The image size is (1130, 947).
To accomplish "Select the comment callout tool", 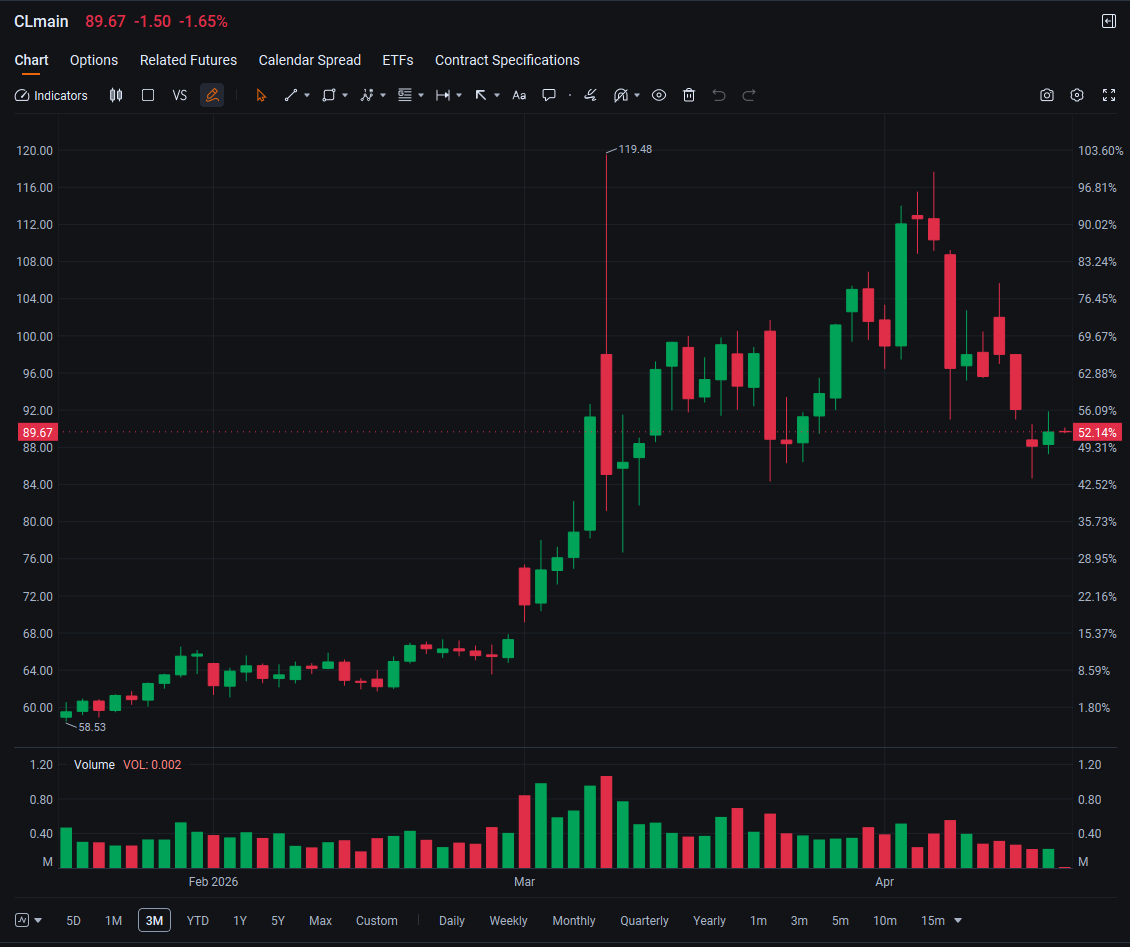I will tap(549, 95).
